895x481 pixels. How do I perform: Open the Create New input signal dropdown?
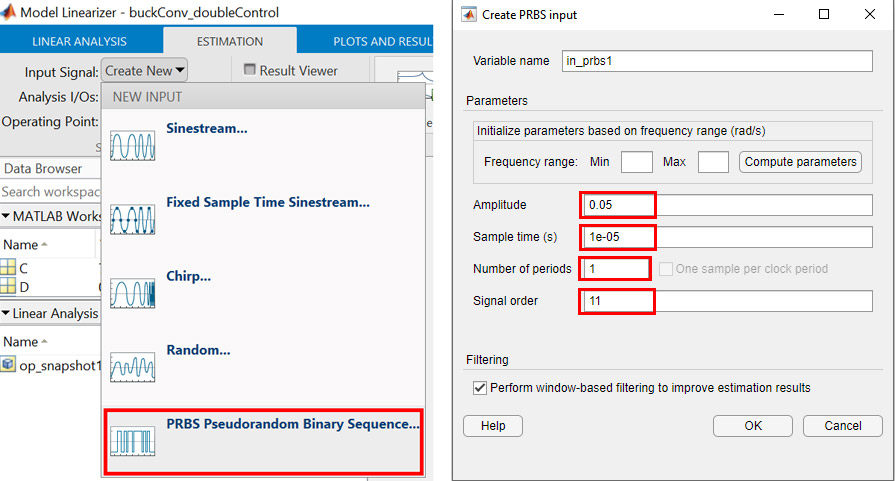(145, 71)
